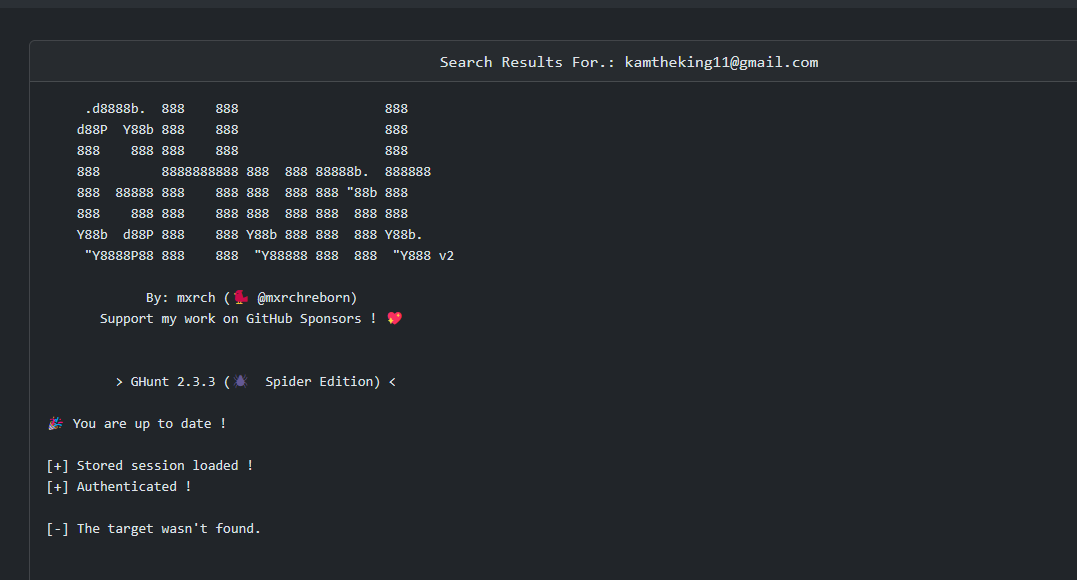The width and height of the screenshot is (1077, 580).
Task: Click the "You are up to date !" message
Action: coord(149,423)
